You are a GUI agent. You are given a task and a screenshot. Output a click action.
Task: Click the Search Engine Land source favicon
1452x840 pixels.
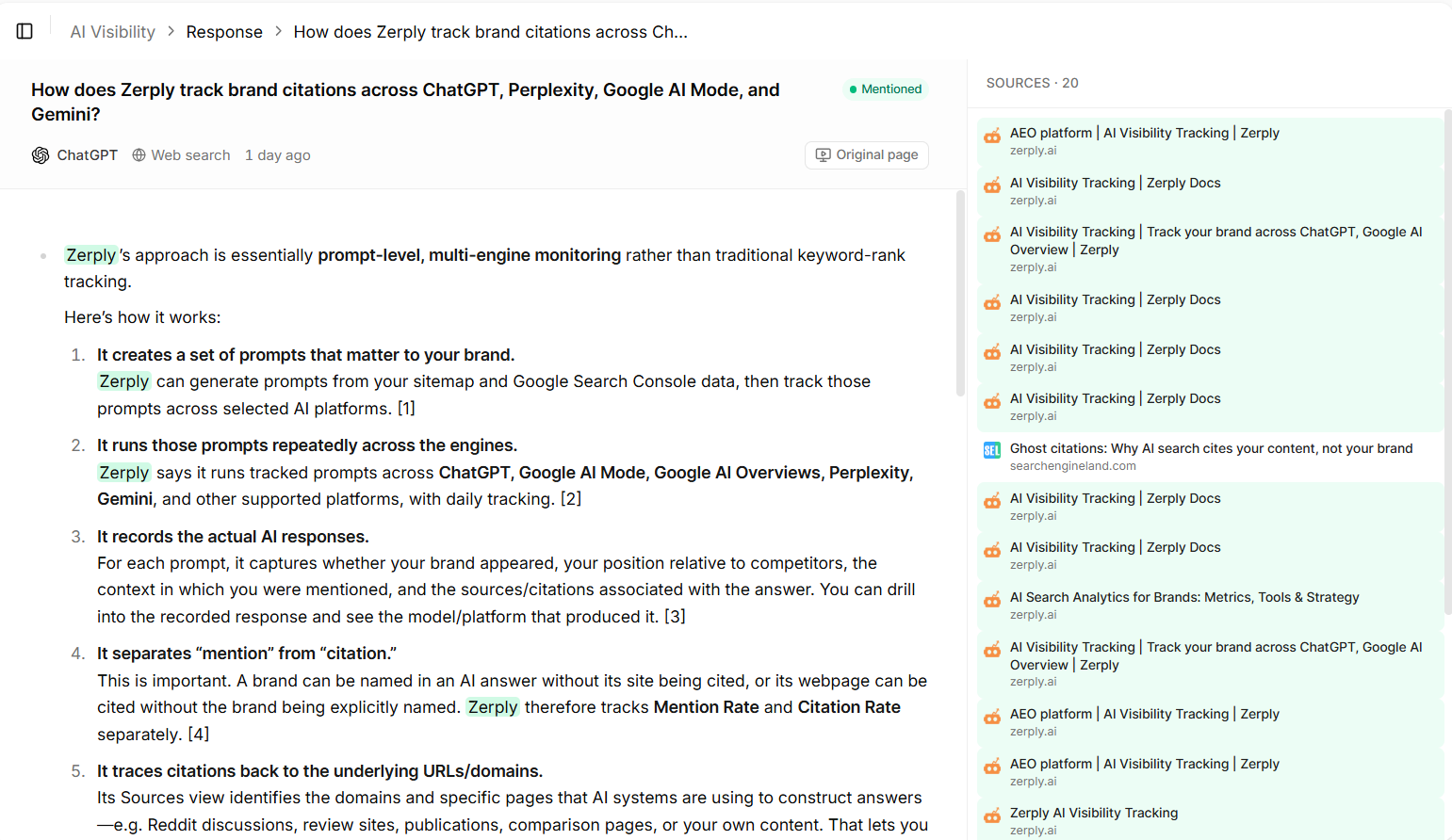992,450
